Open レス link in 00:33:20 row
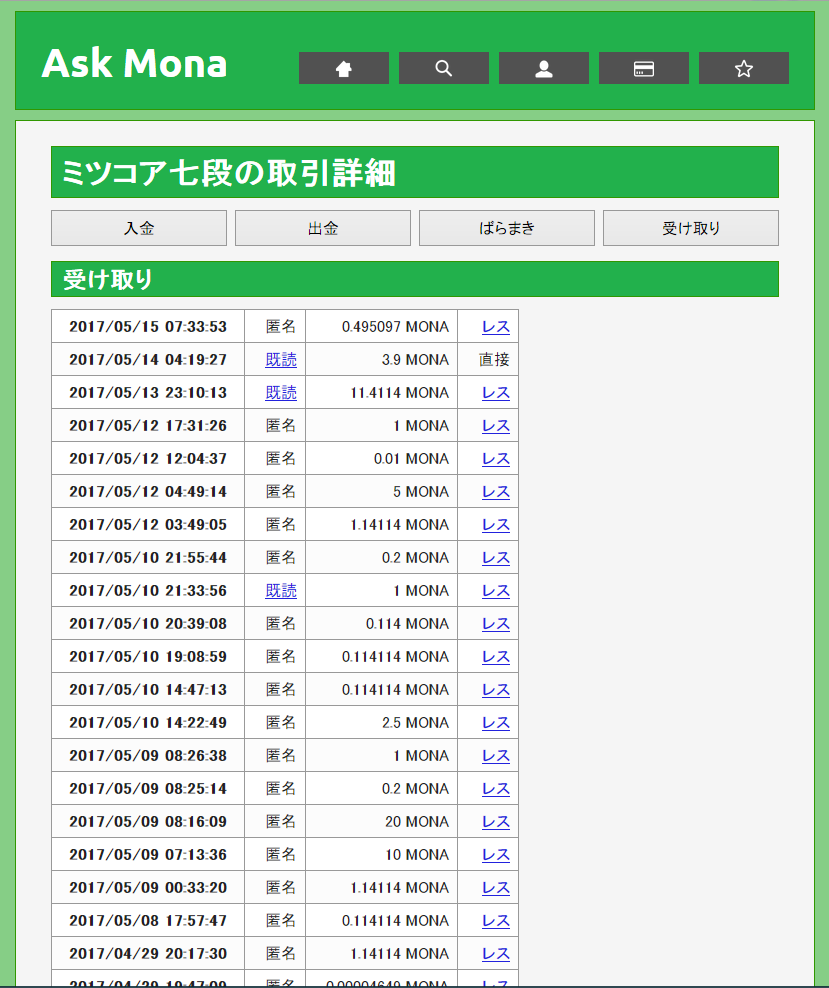Image resolution: width=829 pixels, height=988 pixels. click(496, 887)
